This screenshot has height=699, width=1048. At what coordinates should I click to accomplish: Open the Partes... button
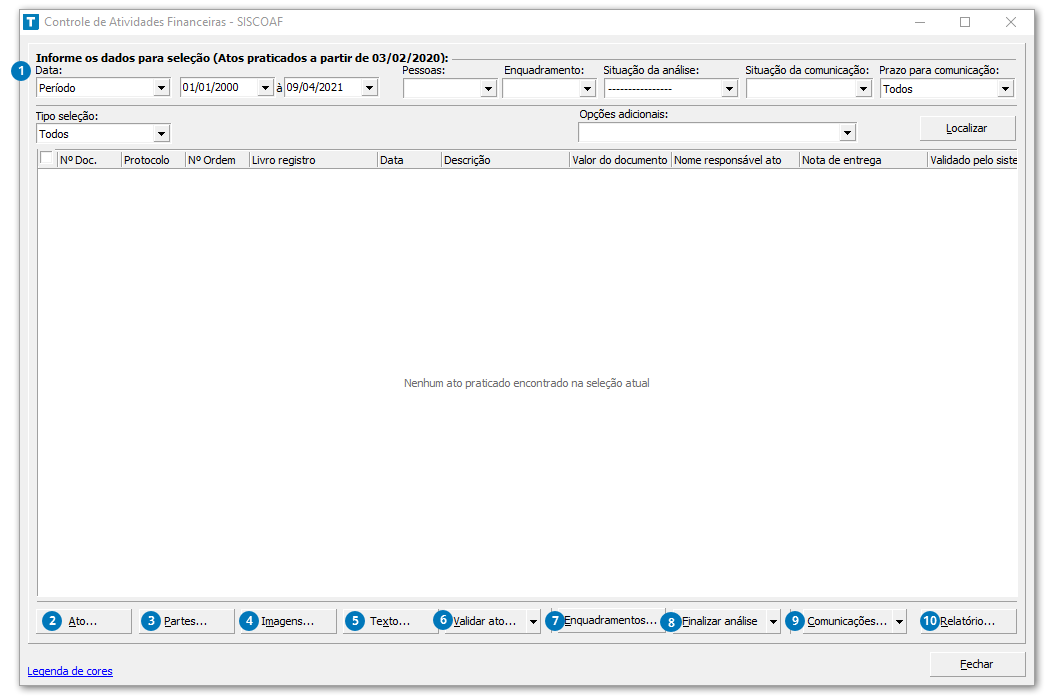click(x=186, y=621)
